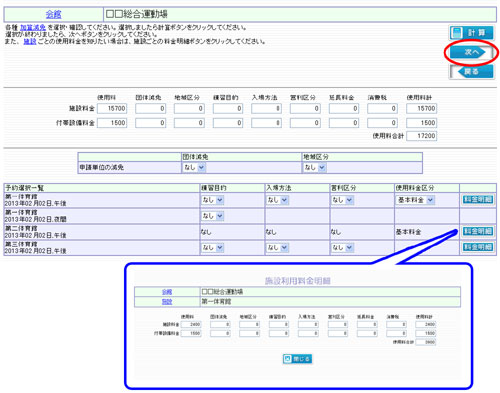The width and height of the screenshot is (500, 393).
Task: Click popup 付帯設備料金 使用料 field showing 1500
Action: click(191, 333)
